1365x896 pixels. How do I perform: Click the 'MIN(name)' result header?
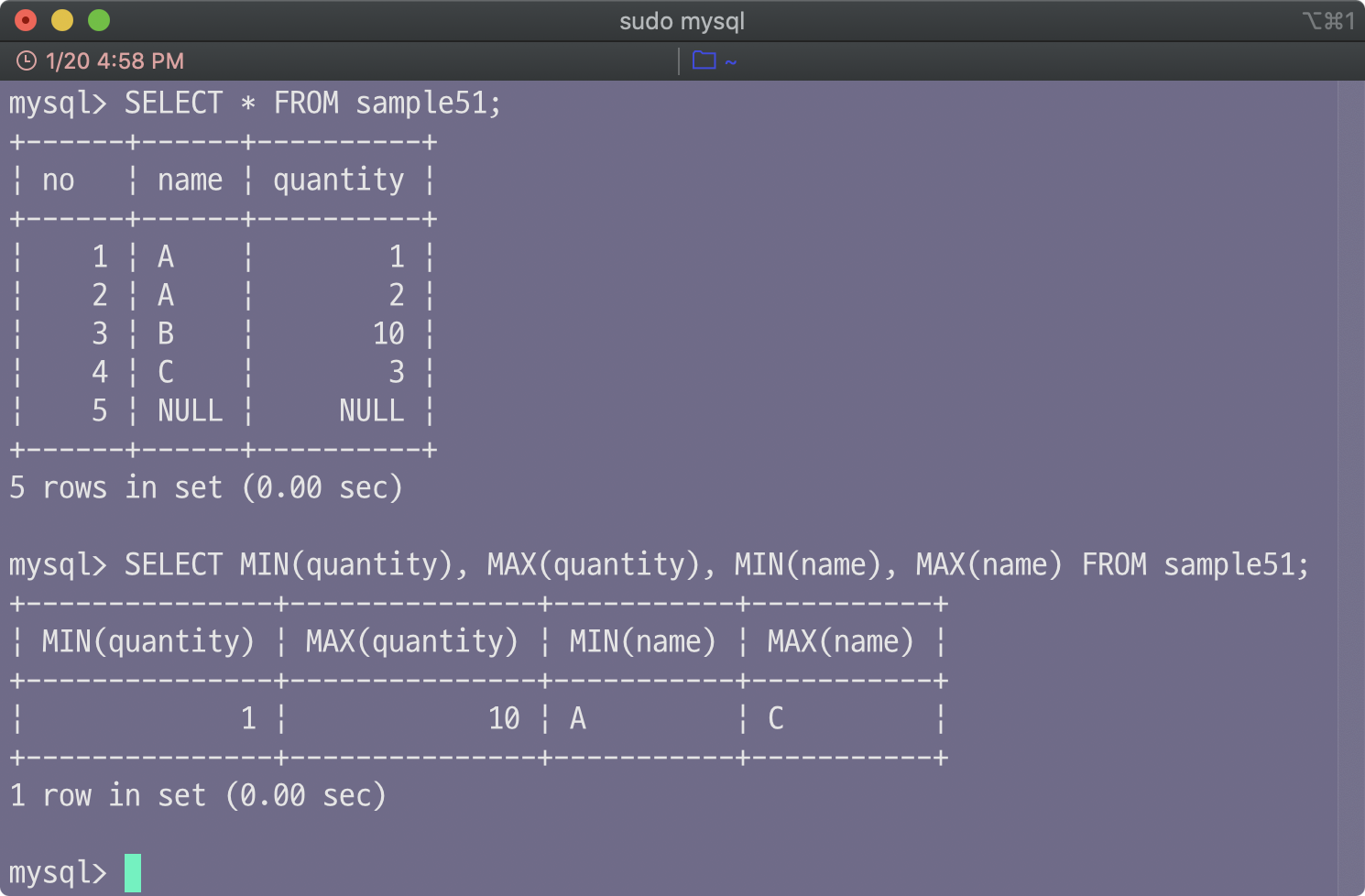click(642, 641)
